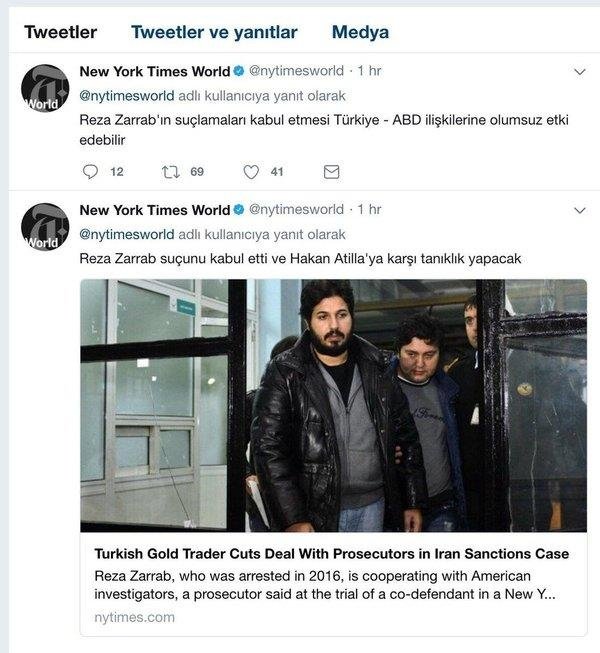
Task: Click the reply icon on first tweet
Action: click(x=90, y=172)
